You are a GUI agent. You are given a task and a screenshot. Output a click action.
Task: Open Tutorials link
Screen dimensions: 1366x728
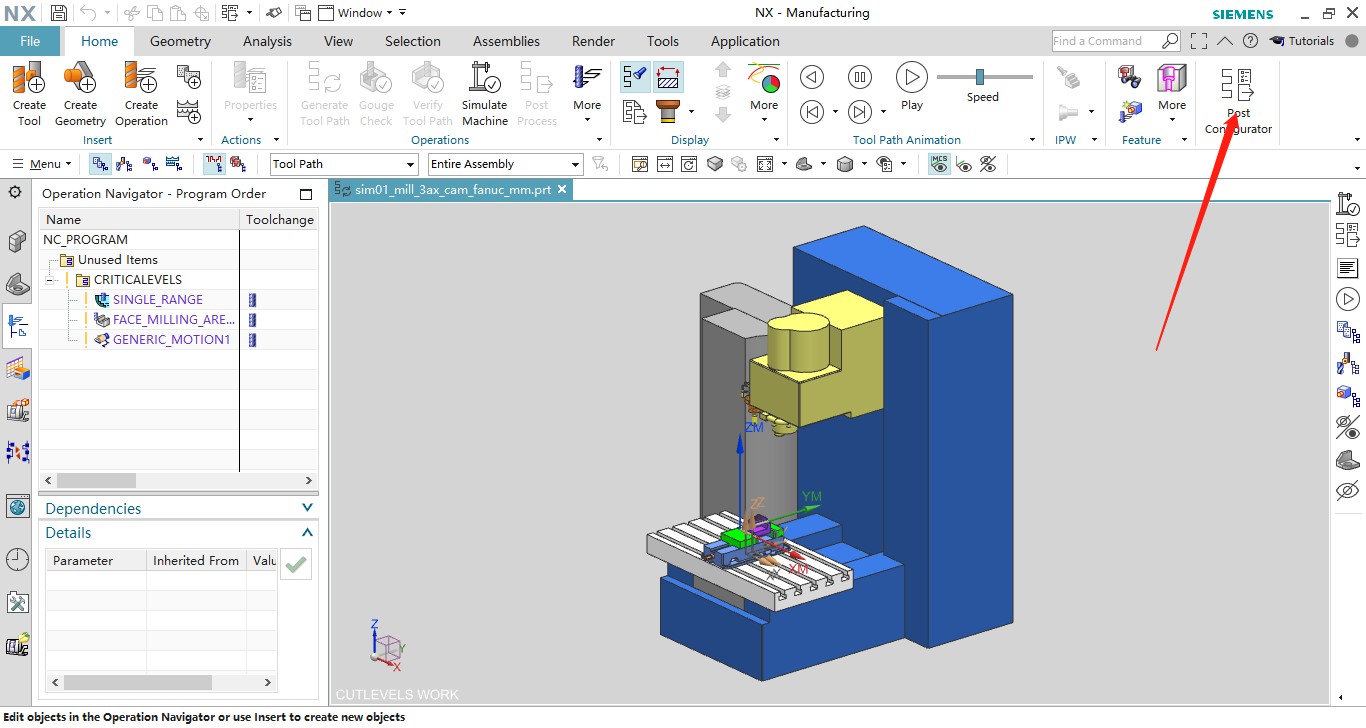click(1302, 41)
